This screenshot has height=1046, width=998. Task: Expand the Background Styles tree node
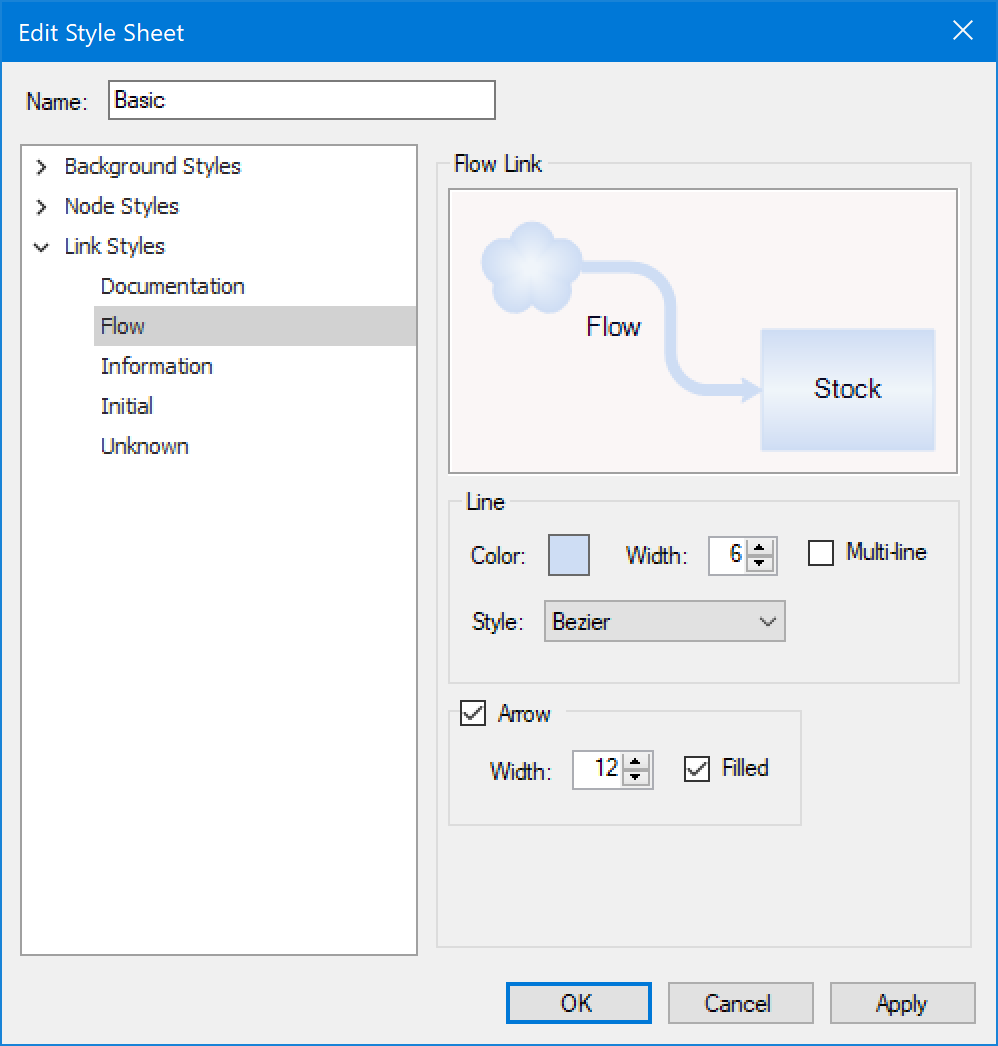click(41, 167)
